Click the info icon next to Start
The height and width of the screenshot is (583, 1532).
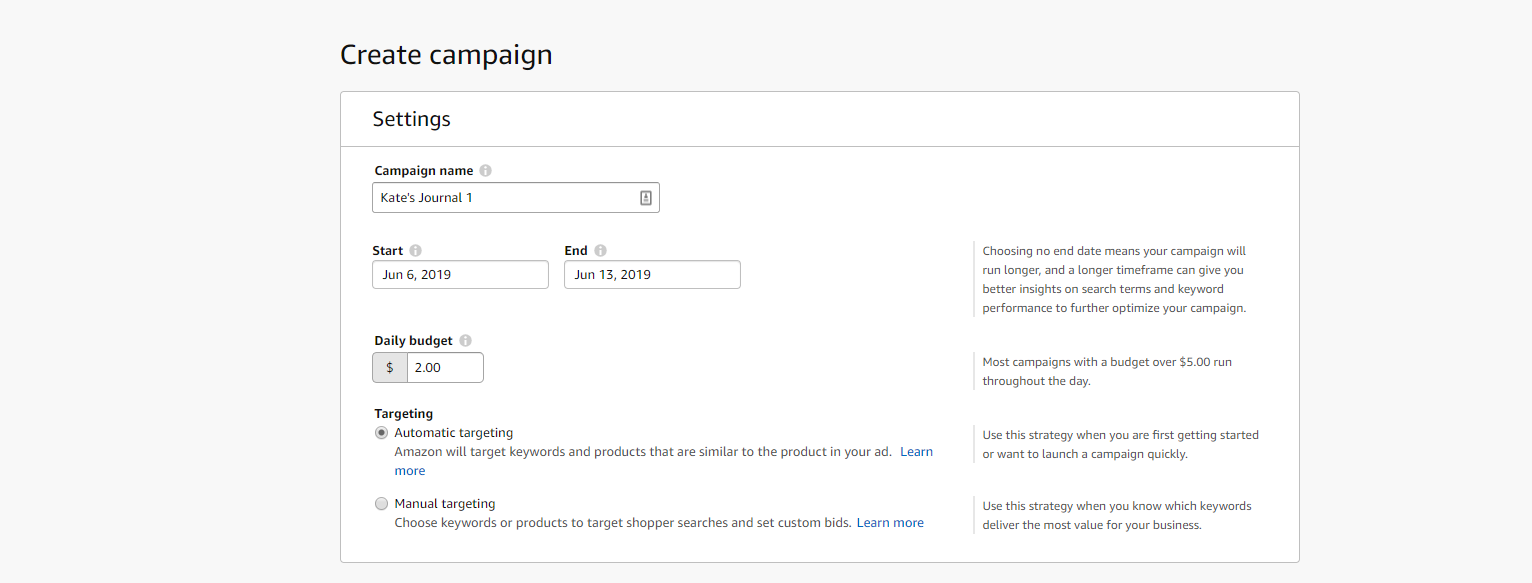[415, 251]
